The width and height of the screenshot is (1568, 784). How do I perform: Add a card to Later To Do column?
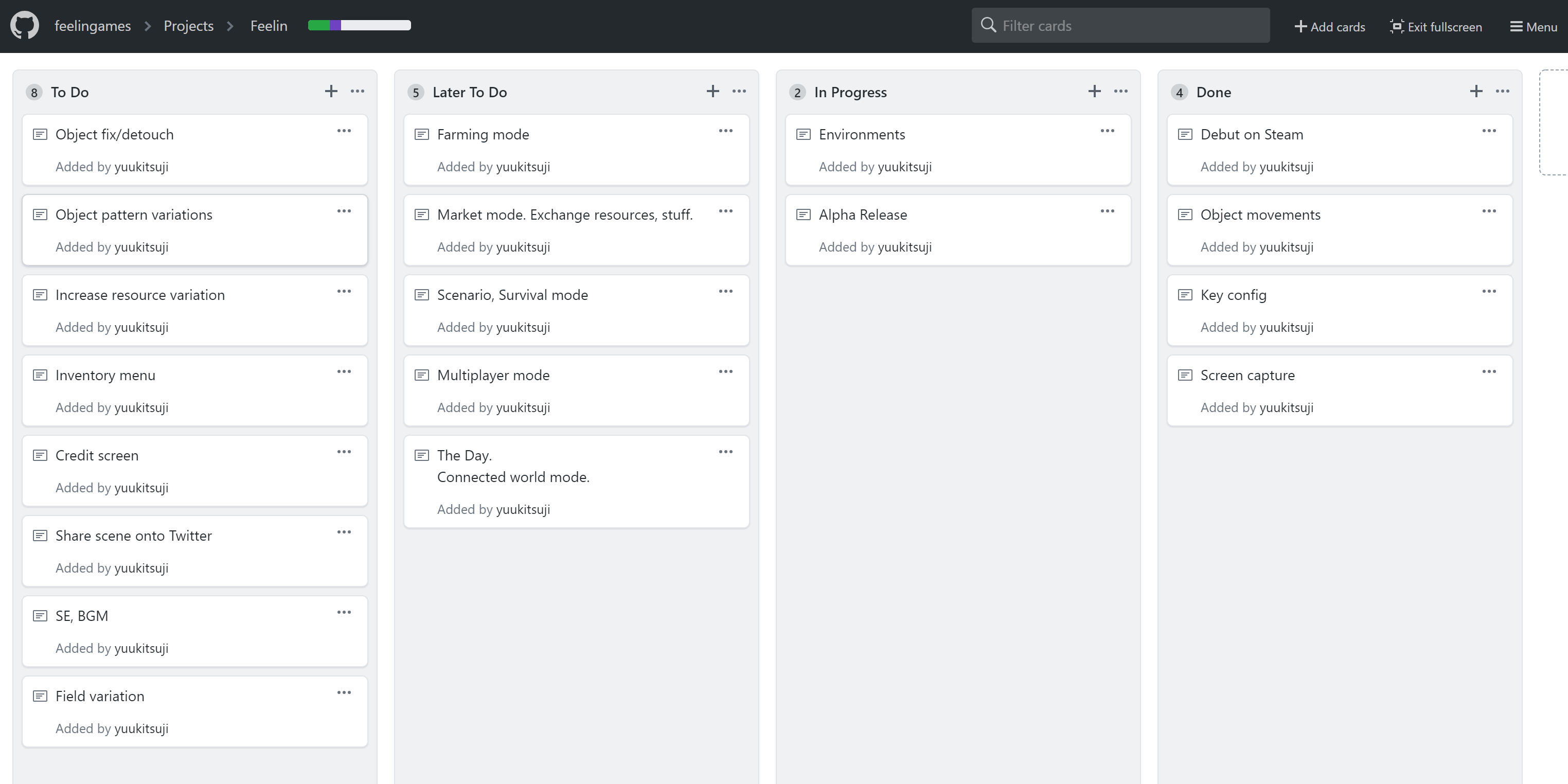(x=713, y=91)
